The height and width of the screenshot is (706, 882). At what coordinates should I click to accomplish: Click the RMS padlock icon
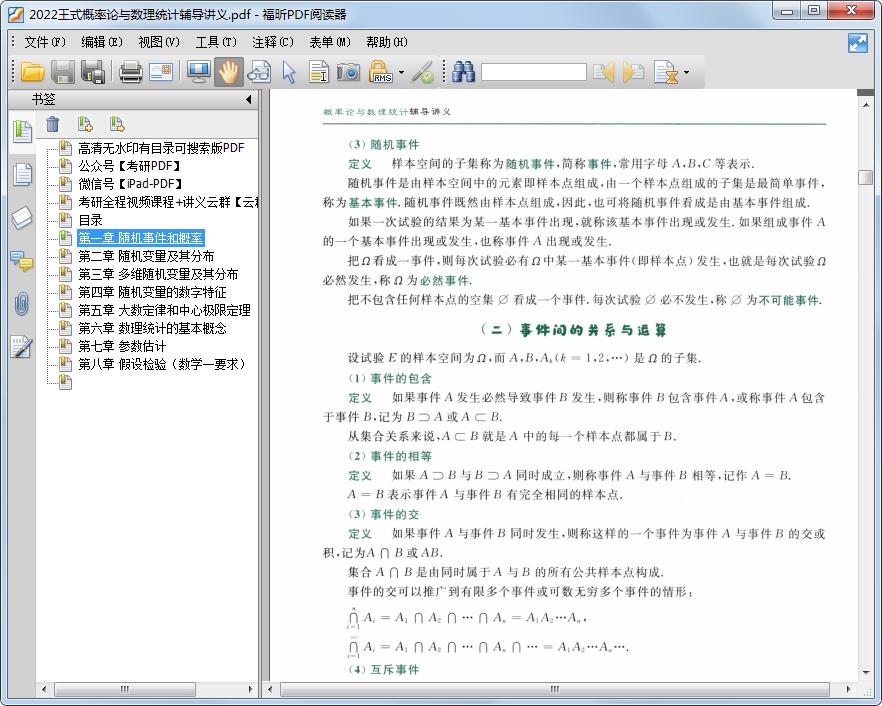pos(381,72)
